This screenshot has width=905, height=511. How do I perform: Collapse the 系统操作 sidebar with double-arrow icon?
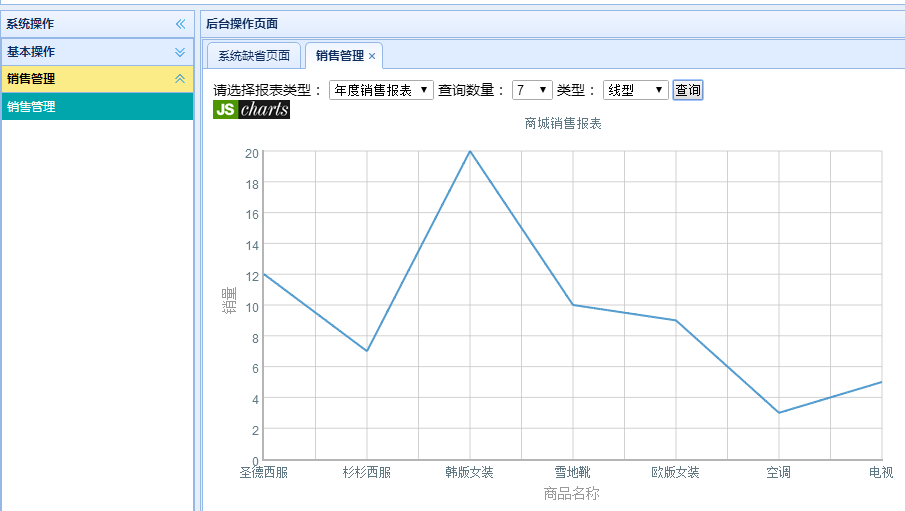(181, 24)
